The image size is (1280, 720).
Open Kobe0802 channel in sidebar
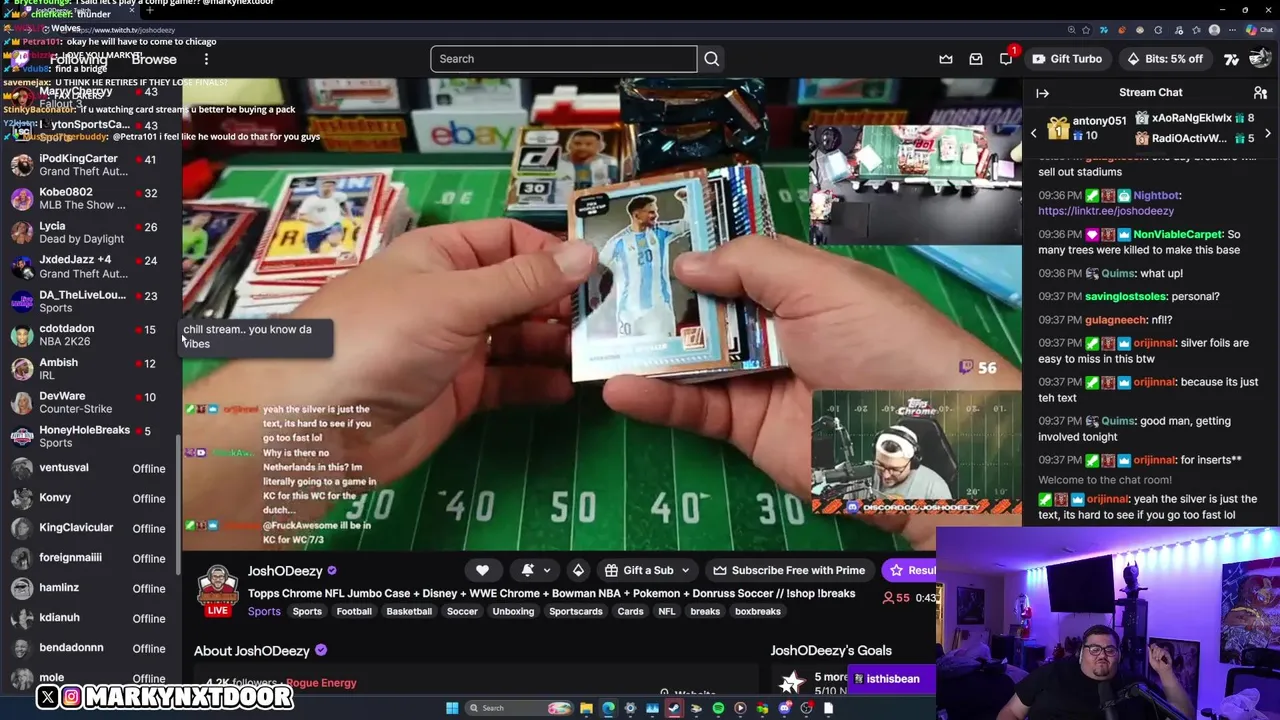(x=88, y=199)
